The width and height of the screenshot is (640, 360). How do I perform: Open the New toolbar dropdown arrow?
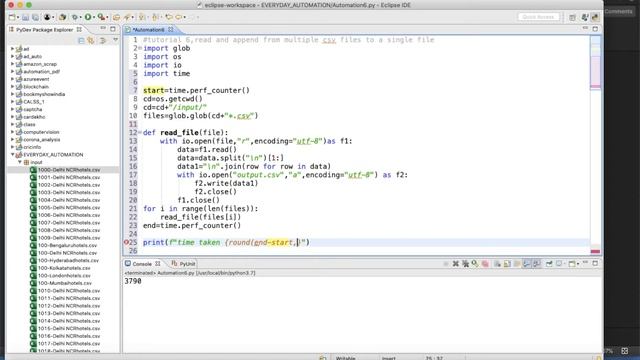tap(18, 18)
